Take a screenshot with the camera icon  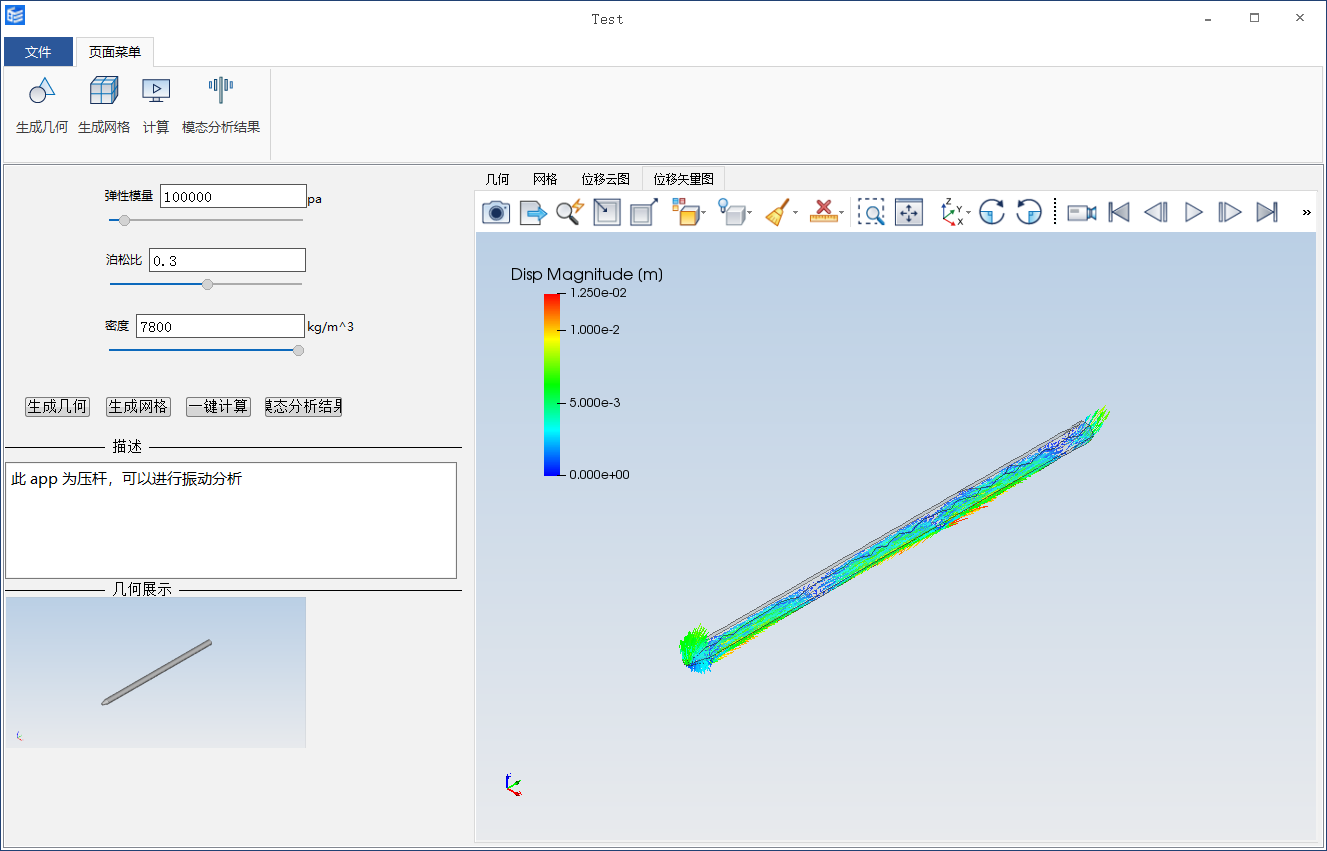coord(496,212)
